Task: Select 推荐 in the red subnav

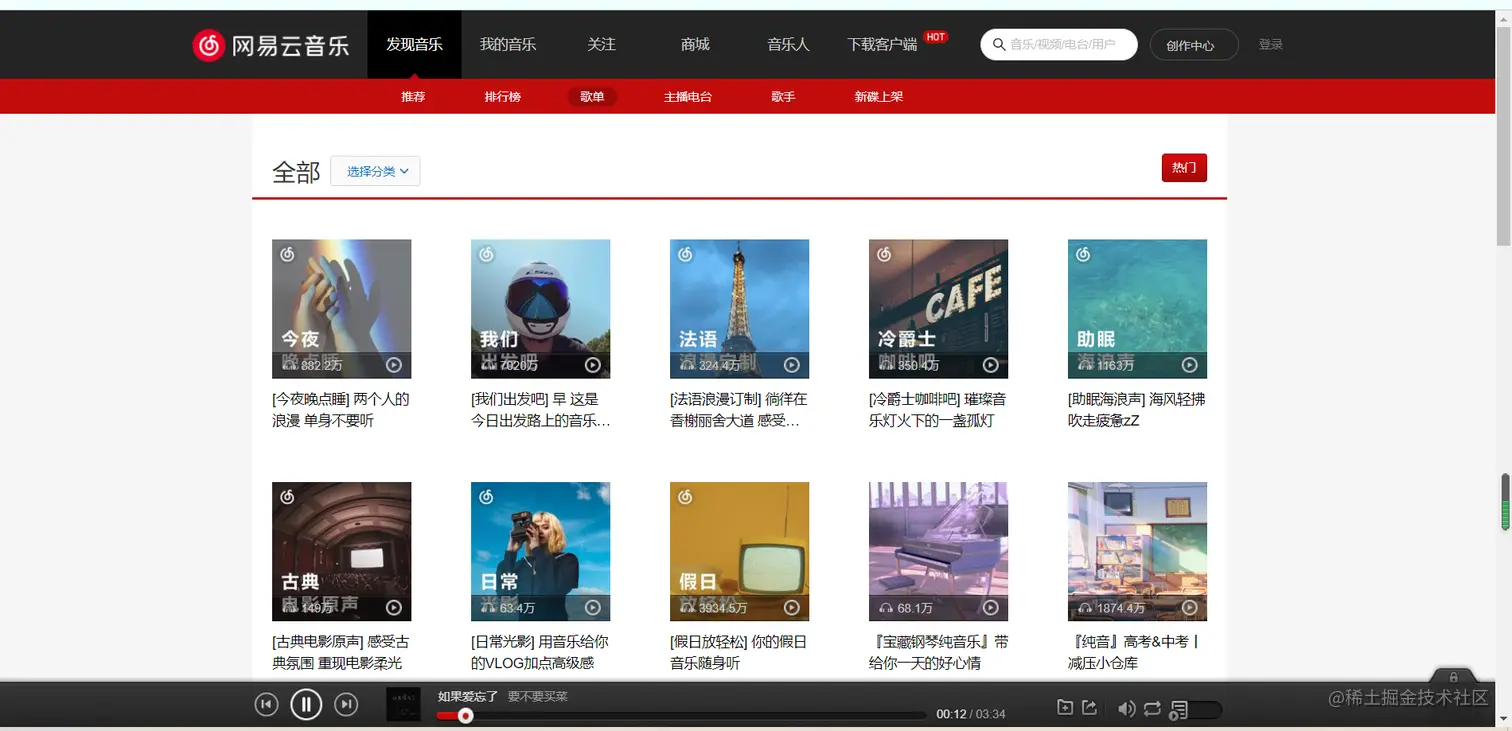Action: coord(413,97)
